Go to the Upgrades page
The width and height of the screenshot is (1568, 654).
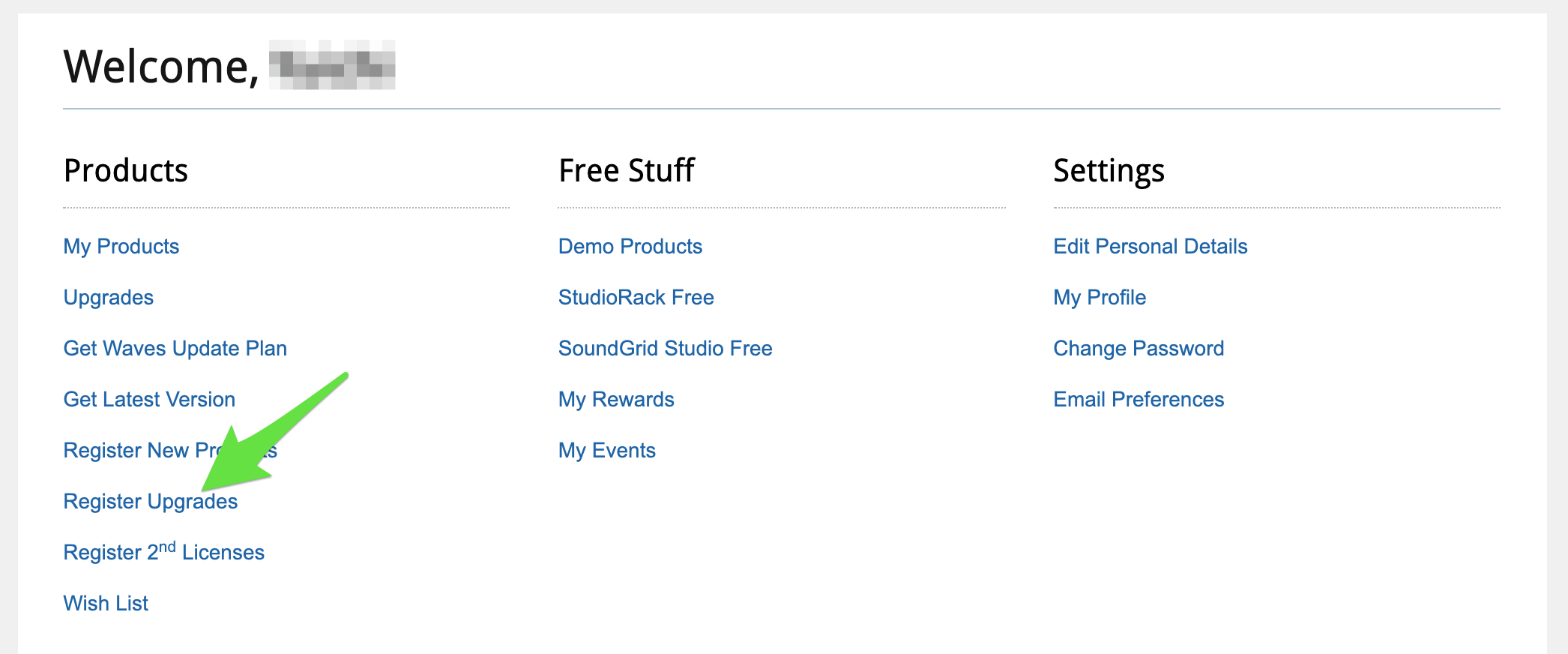pyautogui.click(x=109, y=298)
